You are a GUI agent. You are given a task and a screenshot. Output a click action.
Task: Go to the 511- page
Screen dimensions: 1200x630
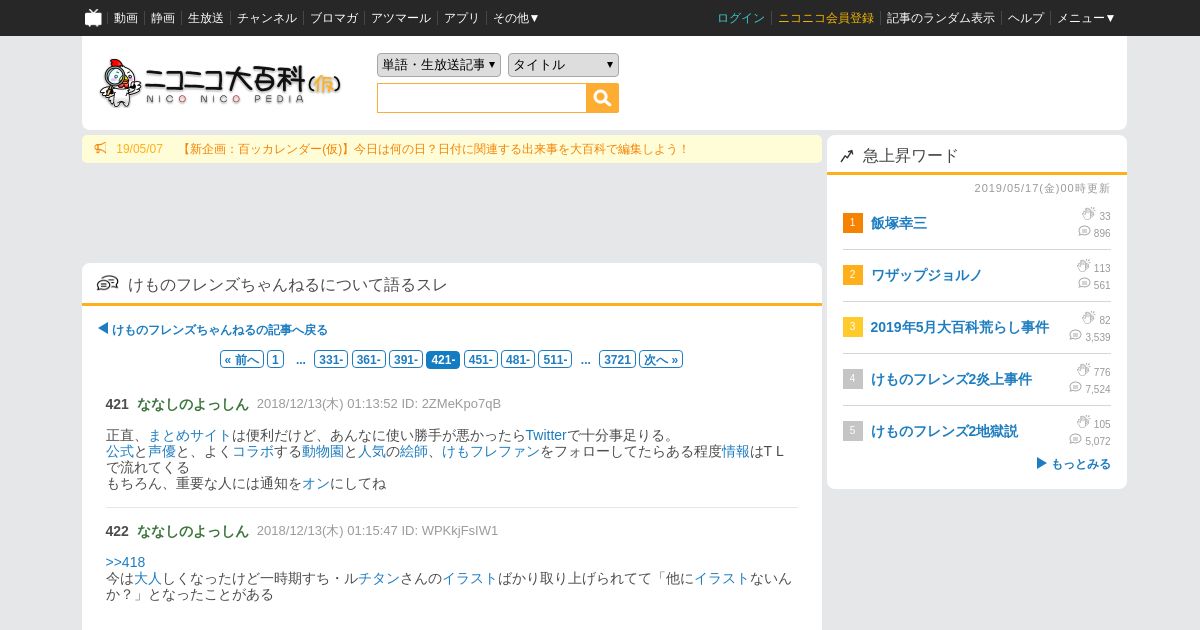[x=555, y=360]
